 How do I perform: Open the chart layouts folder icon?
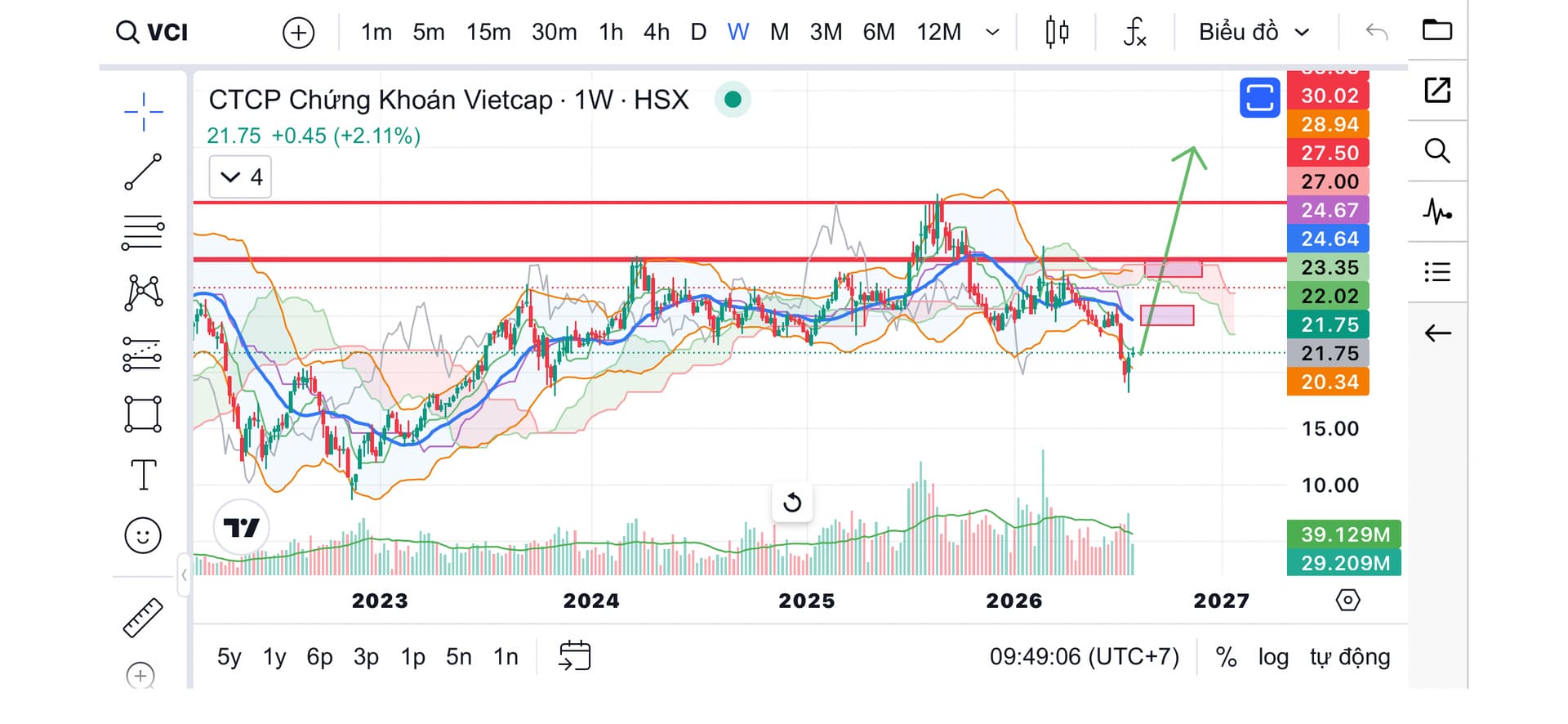coord(1437,30)
